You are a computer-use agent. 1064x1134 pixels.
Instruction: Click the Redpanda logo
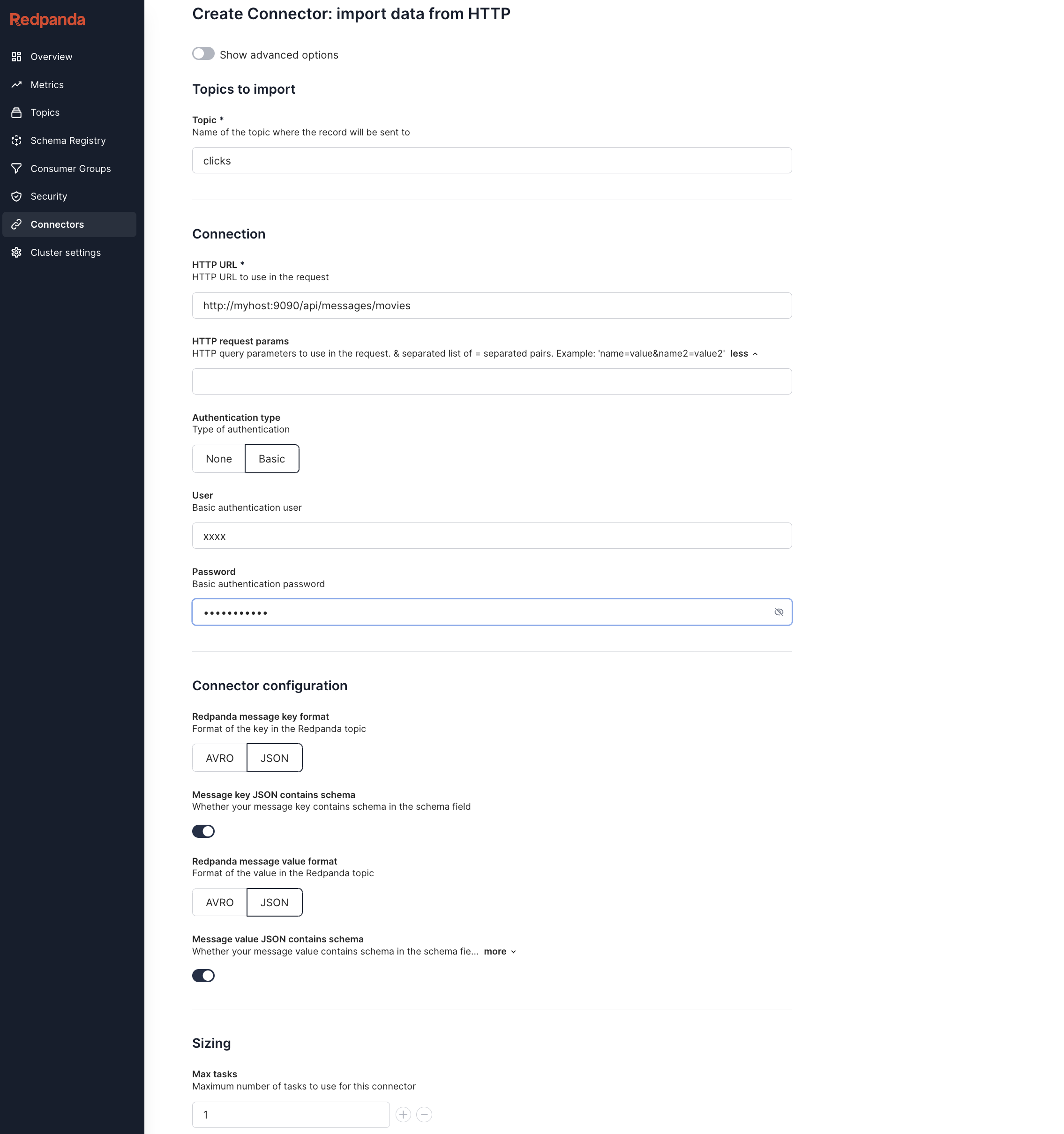pyautogui.click(x=47, y=19)
